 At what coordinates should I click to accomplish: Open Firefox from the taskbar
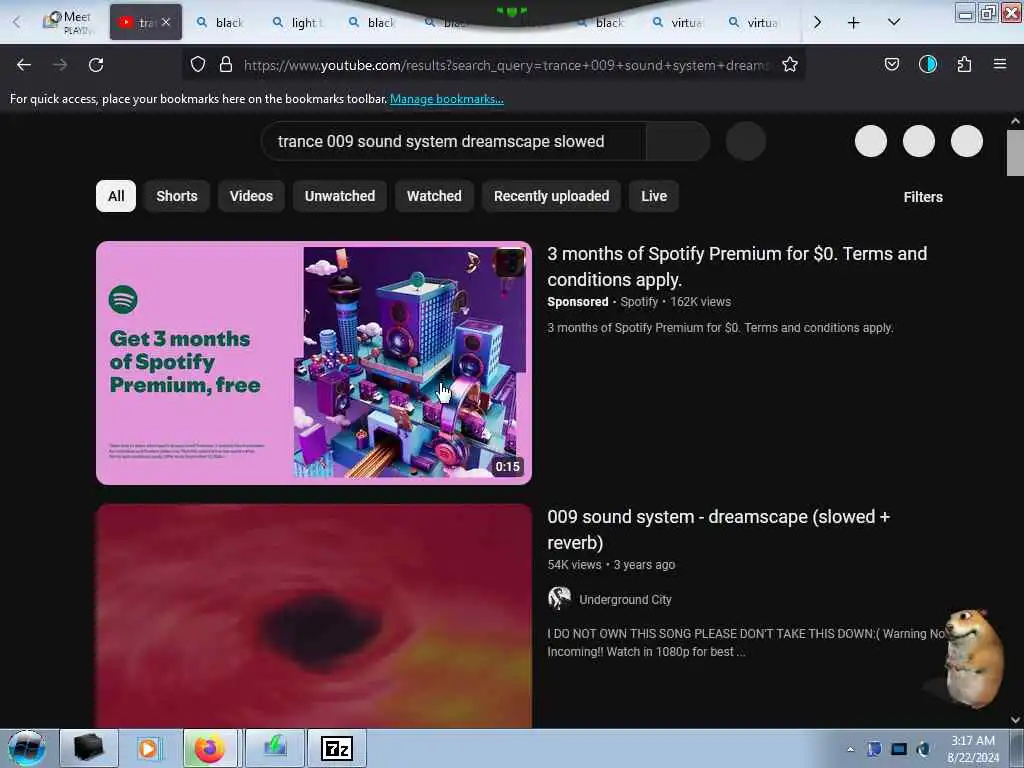210,748
